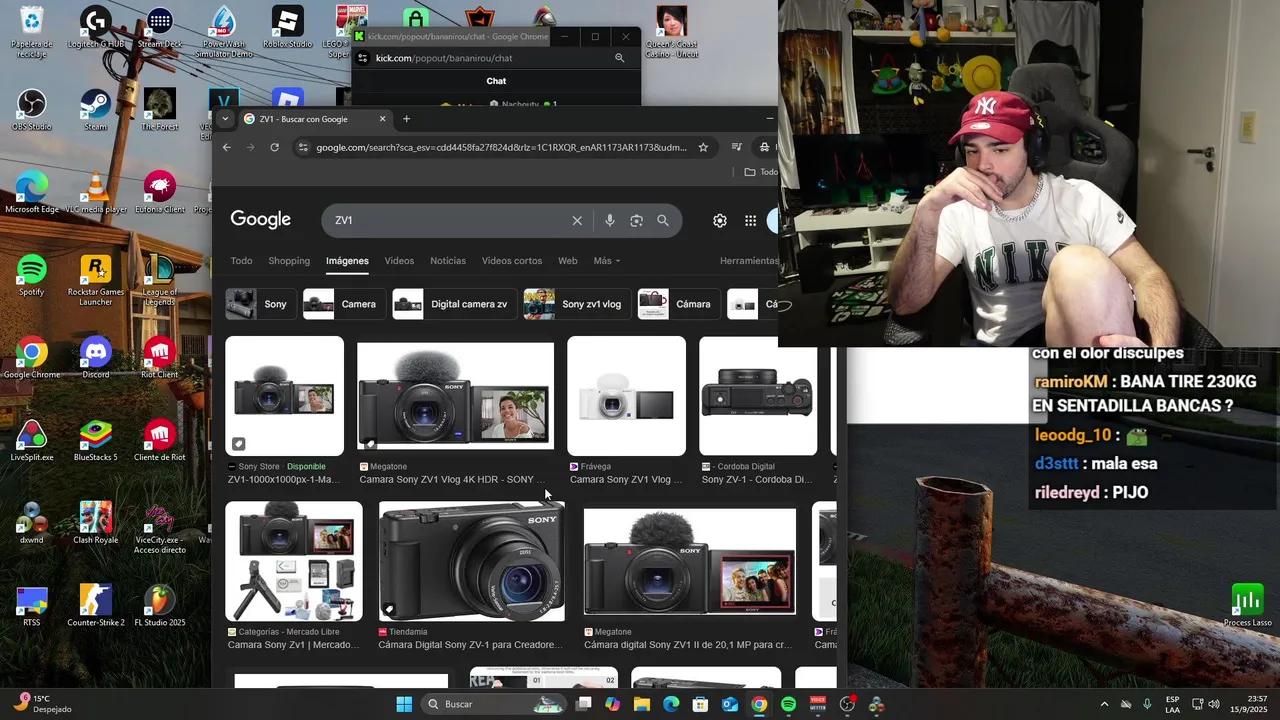Image resolution: width=1280 pixels, height=720 pixels.
Task: Launch Logitech G HUB from desktop
Action: click(x=96, y=30)
